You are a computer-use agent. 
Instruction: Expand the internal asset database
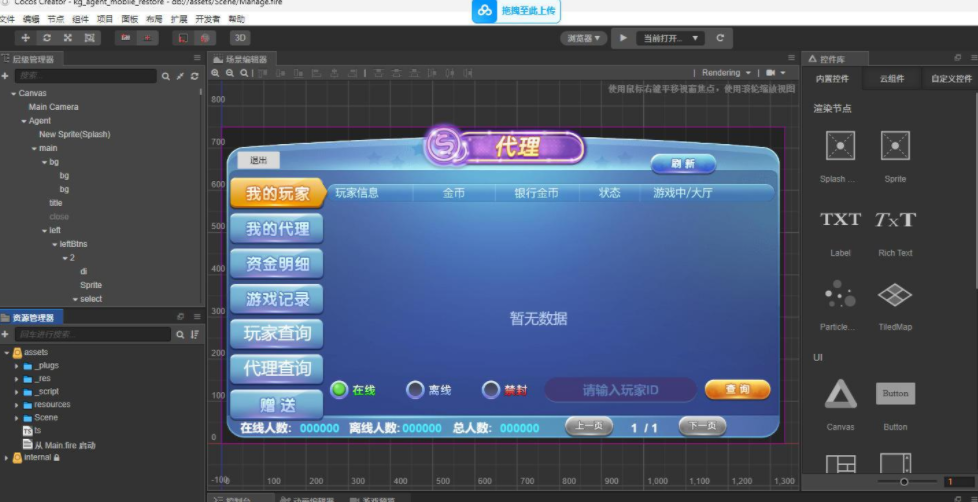click(x=7, y=458)
